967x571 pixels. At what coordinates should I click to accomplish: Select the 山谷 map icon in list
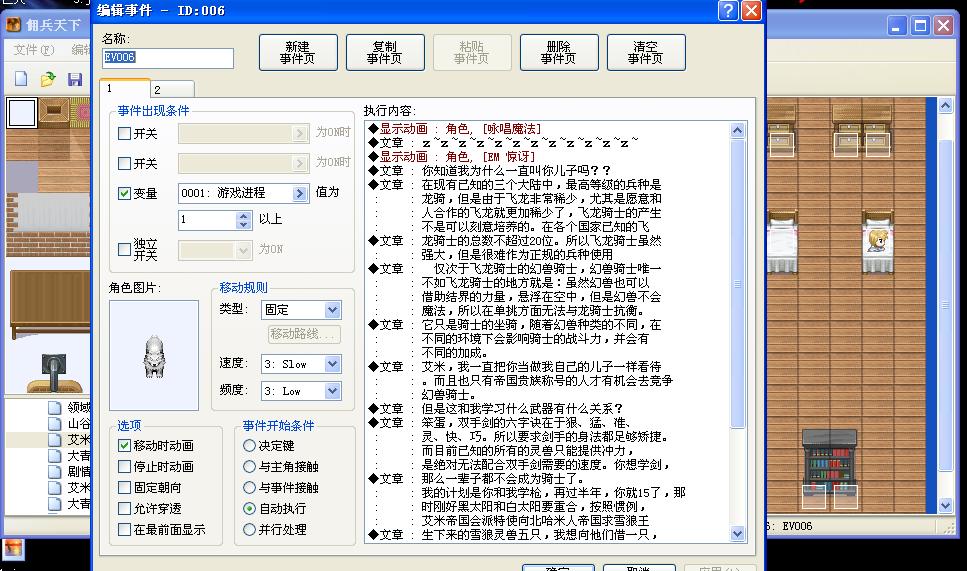tap(55, 424)
